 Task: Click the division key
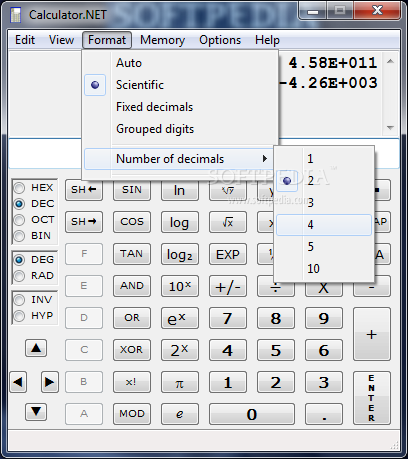(x=276, y=289)
